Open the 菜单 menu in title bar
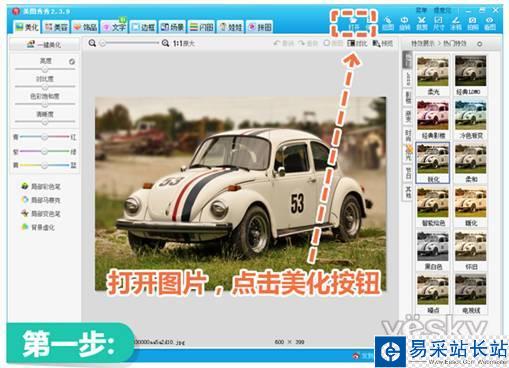509x368 pixels. [421, 10]
